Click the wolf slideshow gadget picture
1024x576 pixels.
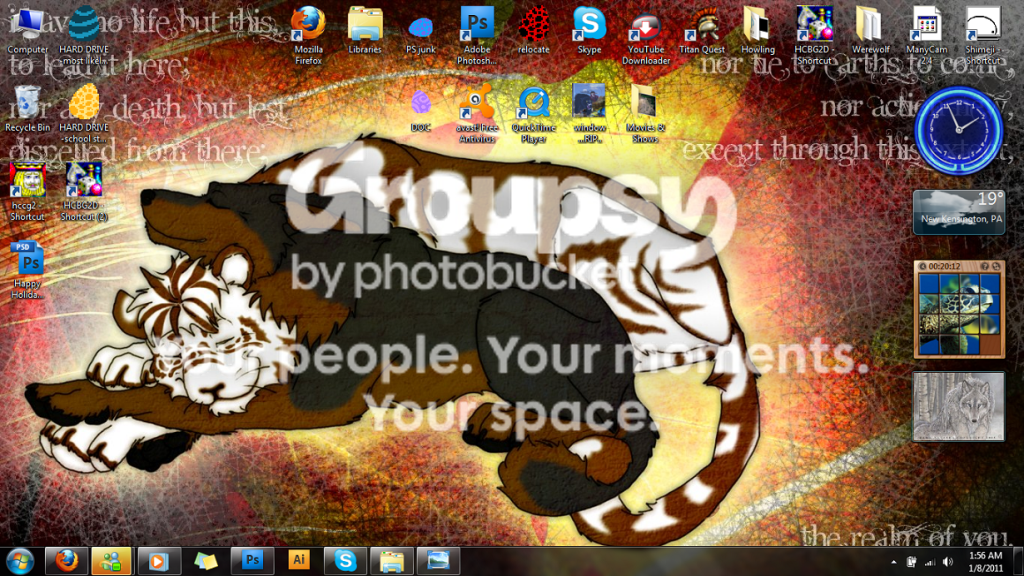pos(959,406)
